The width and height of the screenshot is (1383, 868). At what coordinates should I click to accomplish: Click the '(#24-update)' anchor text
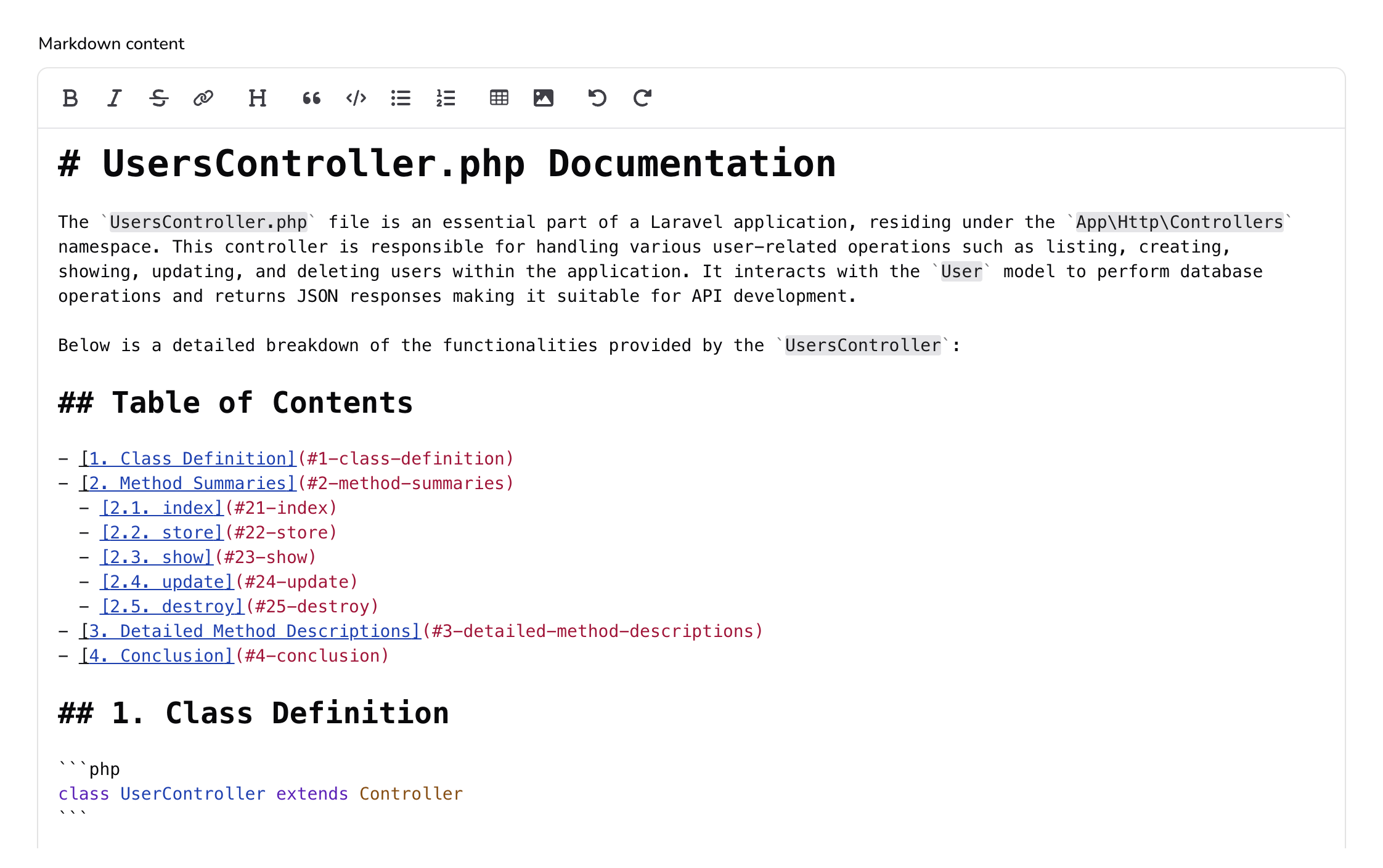point(296,582)
